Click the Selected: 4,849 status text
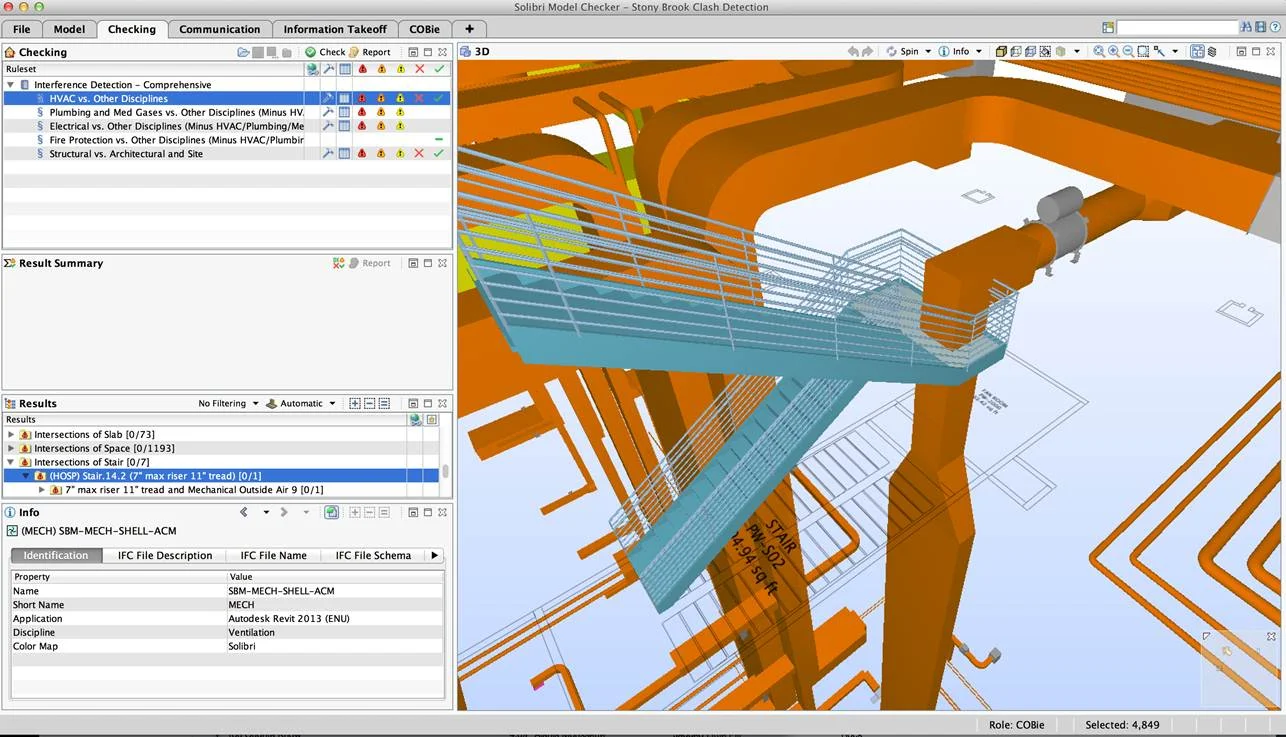This screenshot has width=1286, height=737. coord(1122,724)
